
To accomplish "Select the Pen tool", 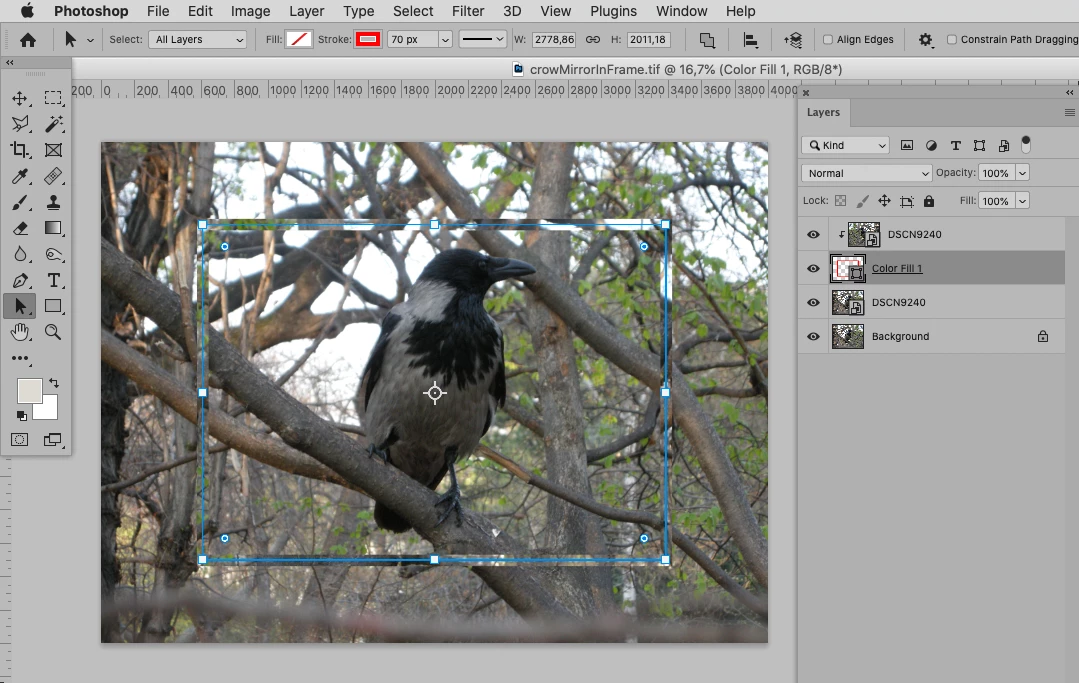I will [20, 280].
